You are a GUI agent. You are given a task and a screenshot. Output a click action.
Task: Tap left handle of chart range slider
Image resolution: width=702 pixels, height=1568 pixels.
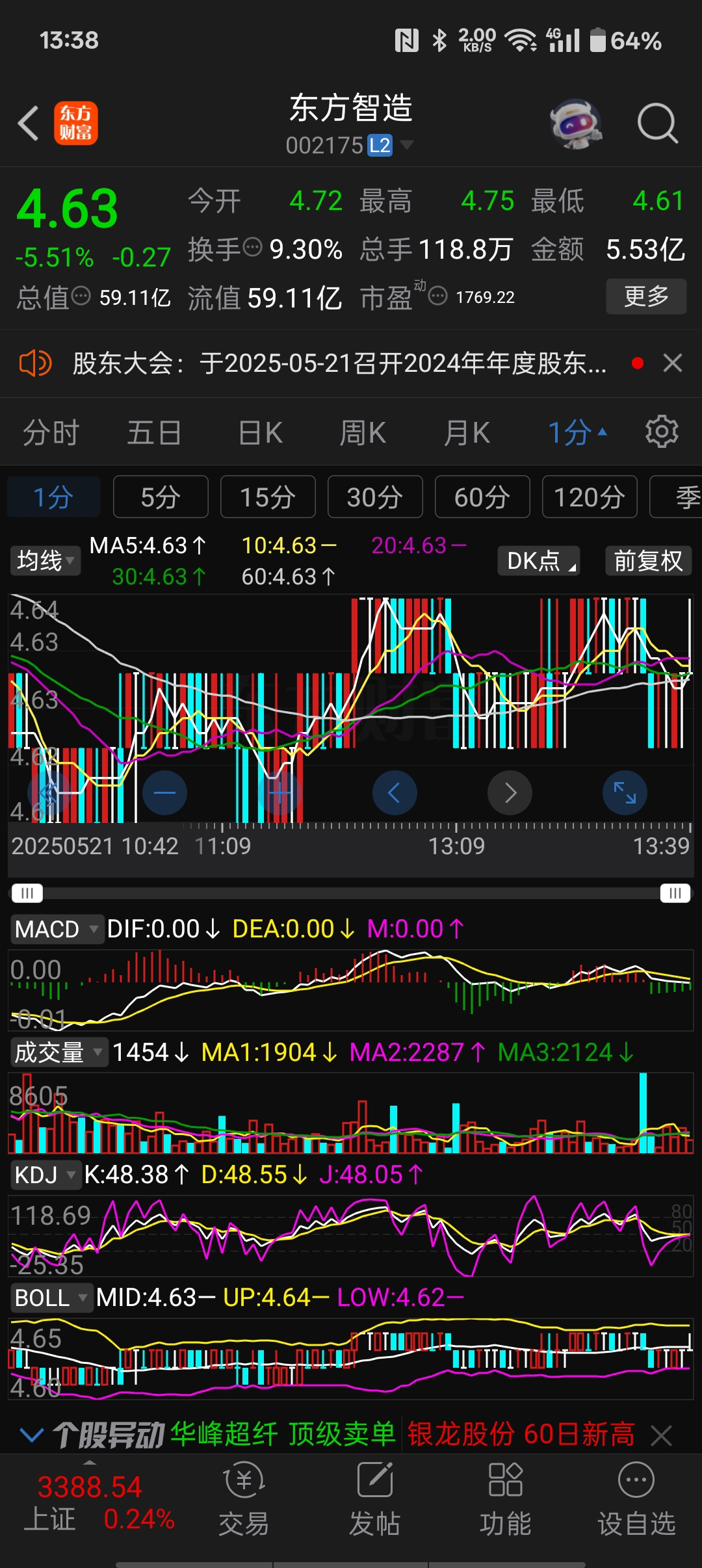[27, 893]
